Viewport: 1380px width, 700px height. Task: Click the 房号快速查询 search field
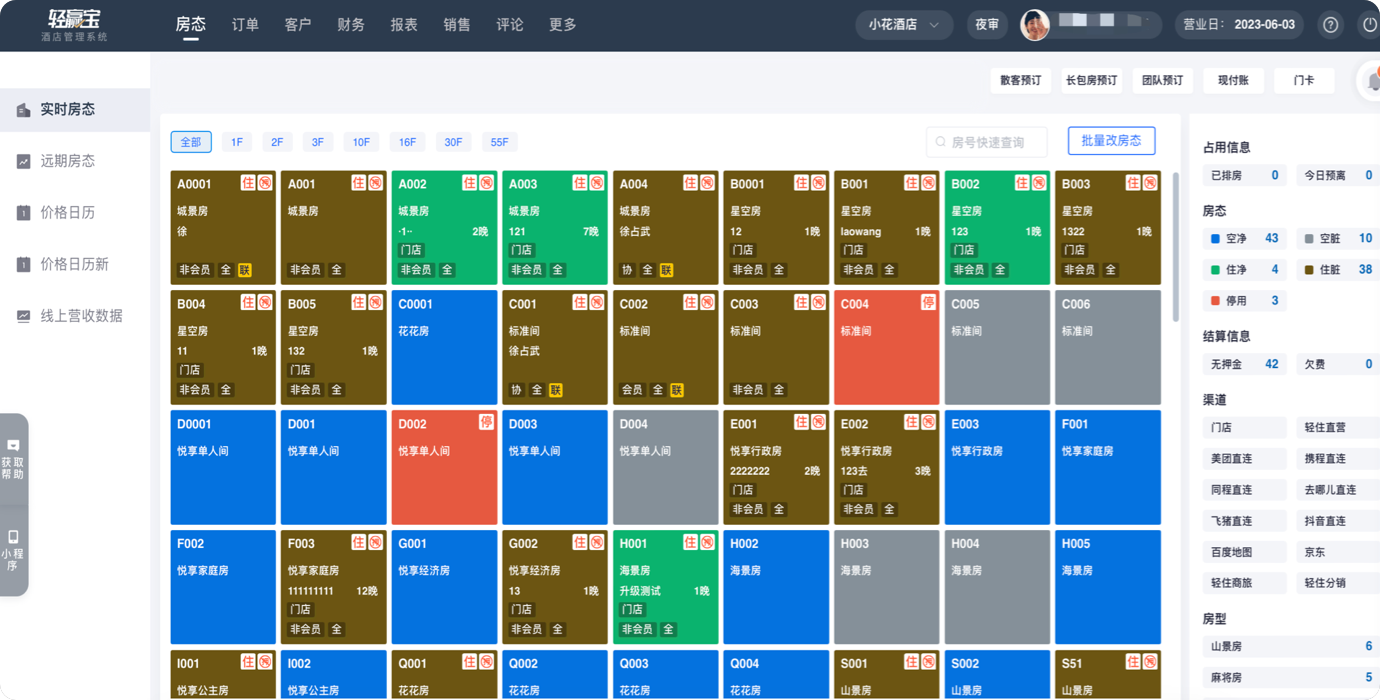click(x=987, y=142)
